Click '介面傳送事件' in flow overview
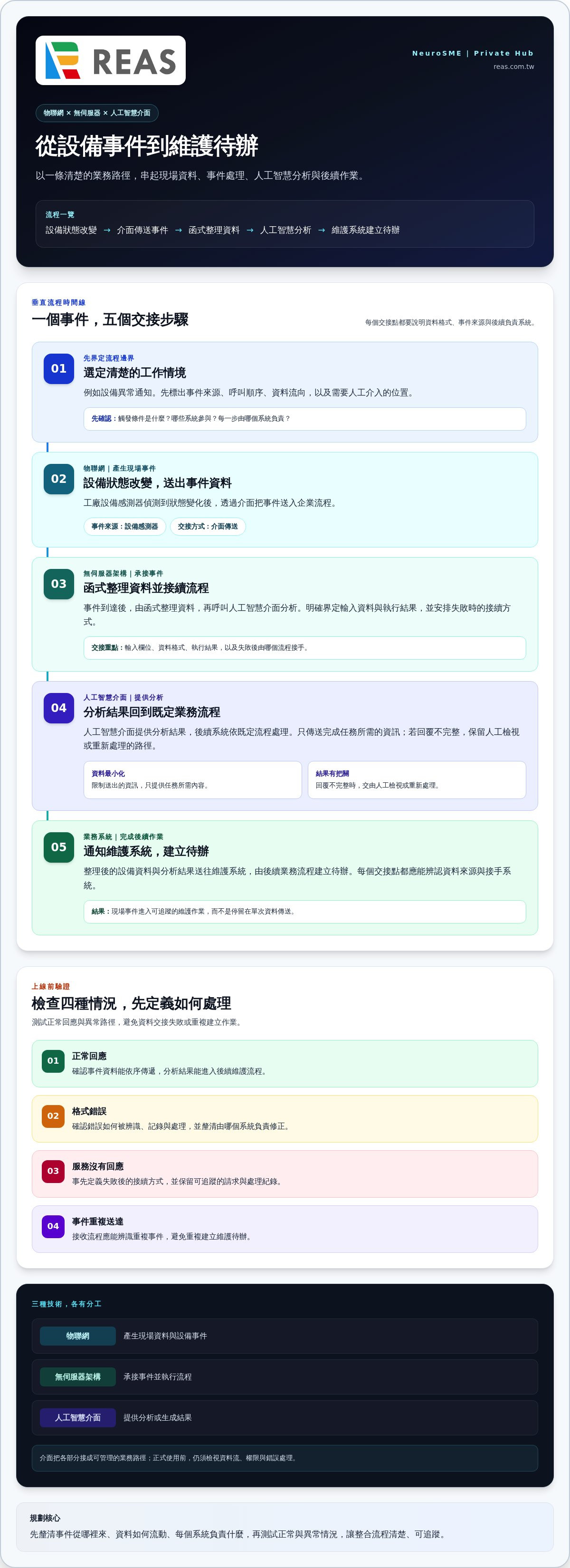 point(142,230)
